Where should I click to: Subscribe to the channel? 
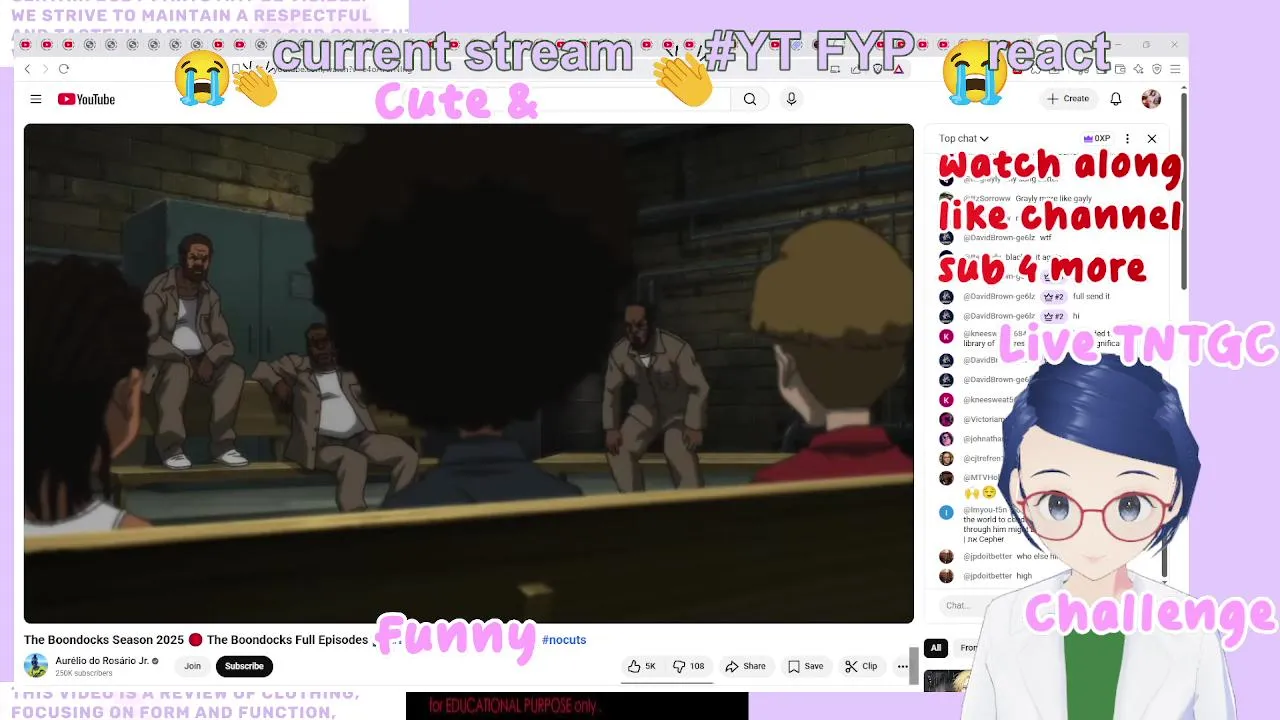tap(244, 666)
